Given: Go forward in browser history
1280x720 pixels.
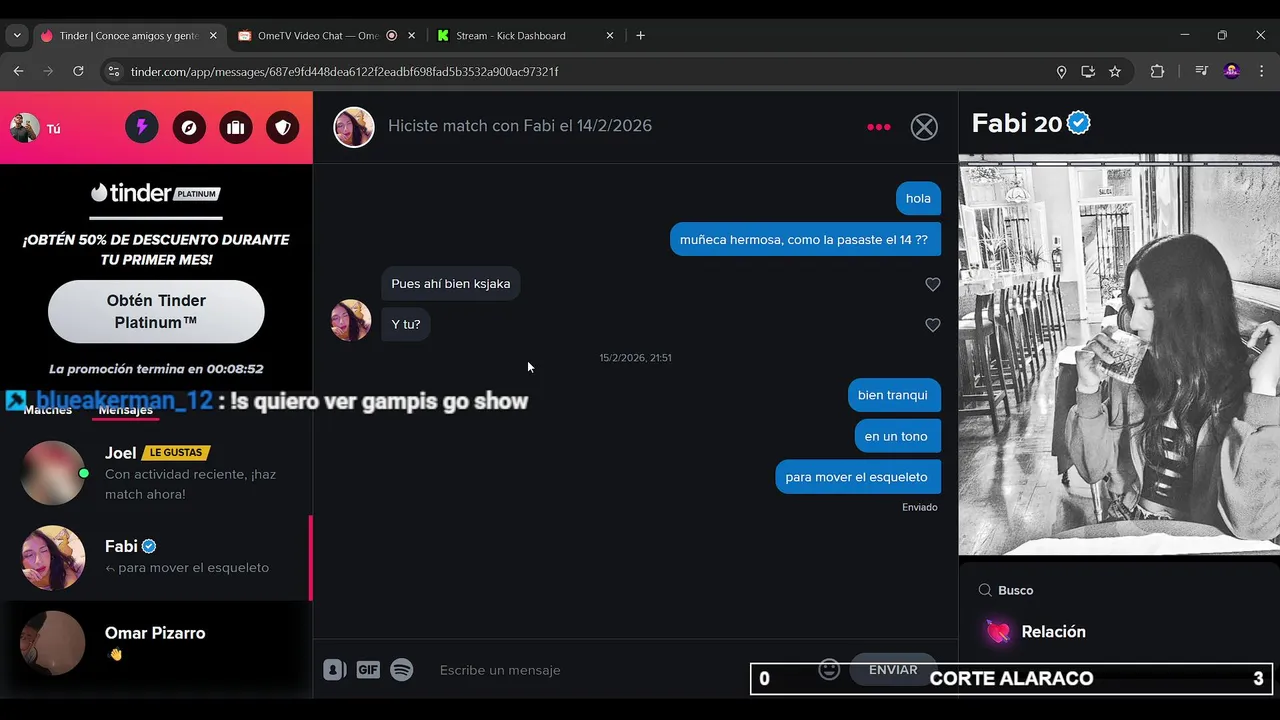Looking at the screenshot, I should point(48,71).
